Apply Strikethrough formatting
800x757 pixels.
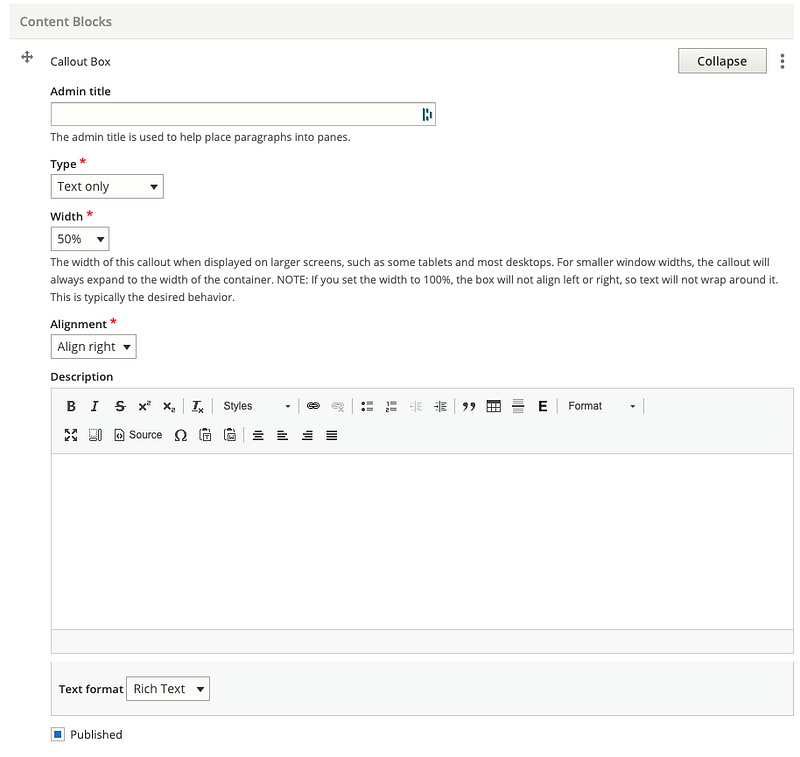click(x=120, y=406)
